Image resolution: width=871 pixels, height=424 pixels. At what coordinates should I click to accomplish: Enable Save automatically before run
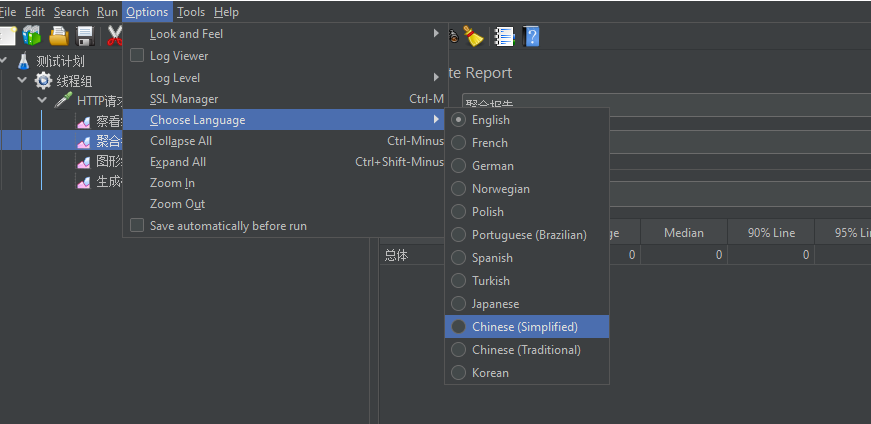coord(137,226)
